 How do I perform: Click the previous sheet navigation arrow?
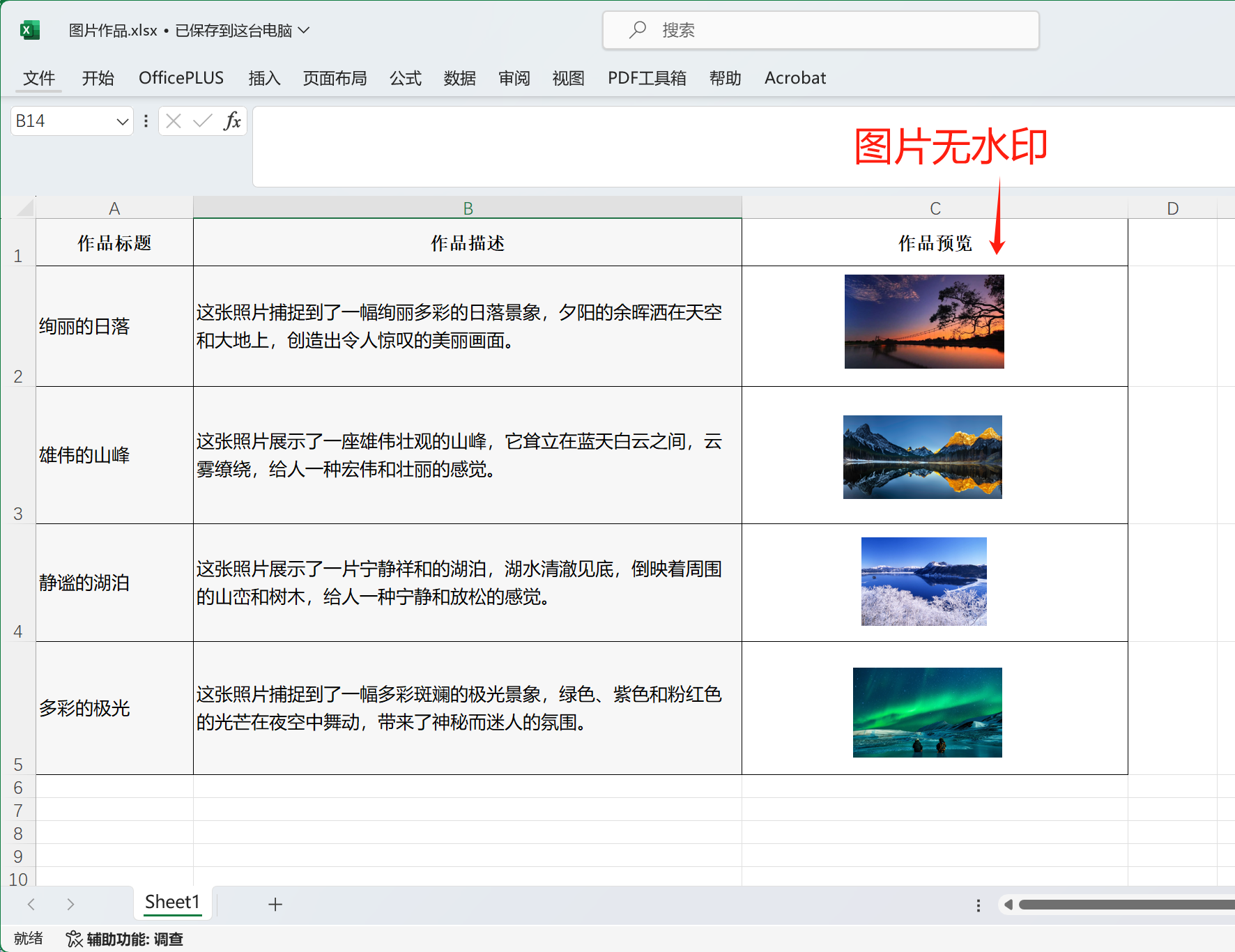[x=31, y=903]
